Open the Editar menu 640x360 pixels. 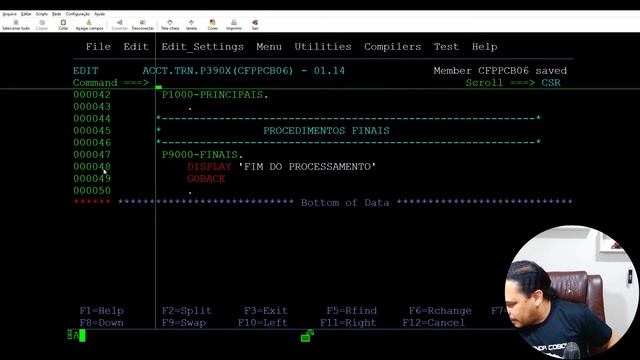click(x=26, y=14)
